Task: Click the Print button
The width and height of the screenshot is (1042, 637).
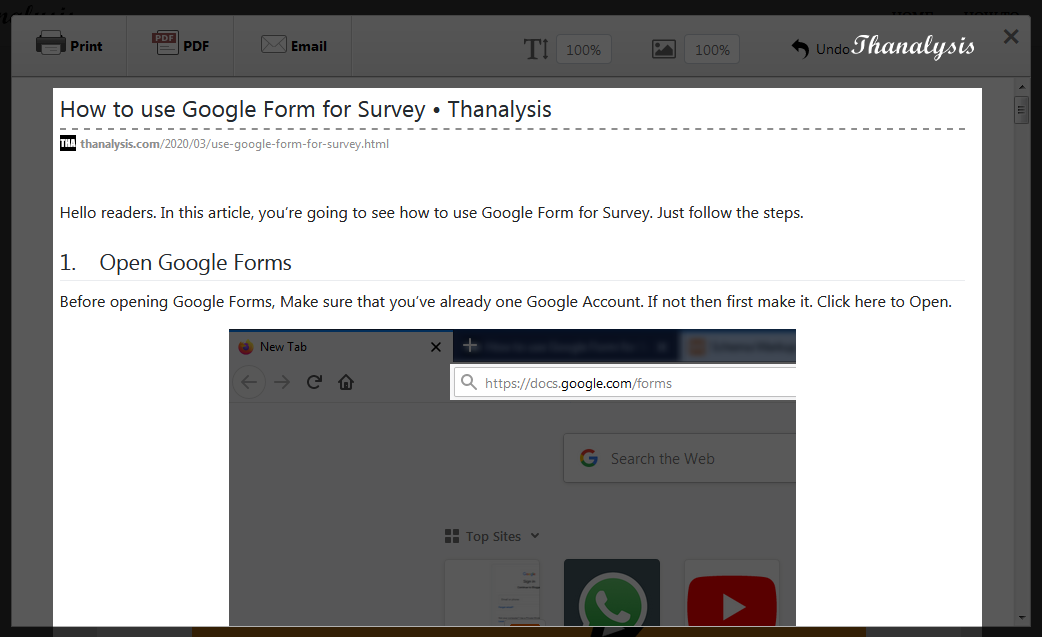Action: [69, 45]
